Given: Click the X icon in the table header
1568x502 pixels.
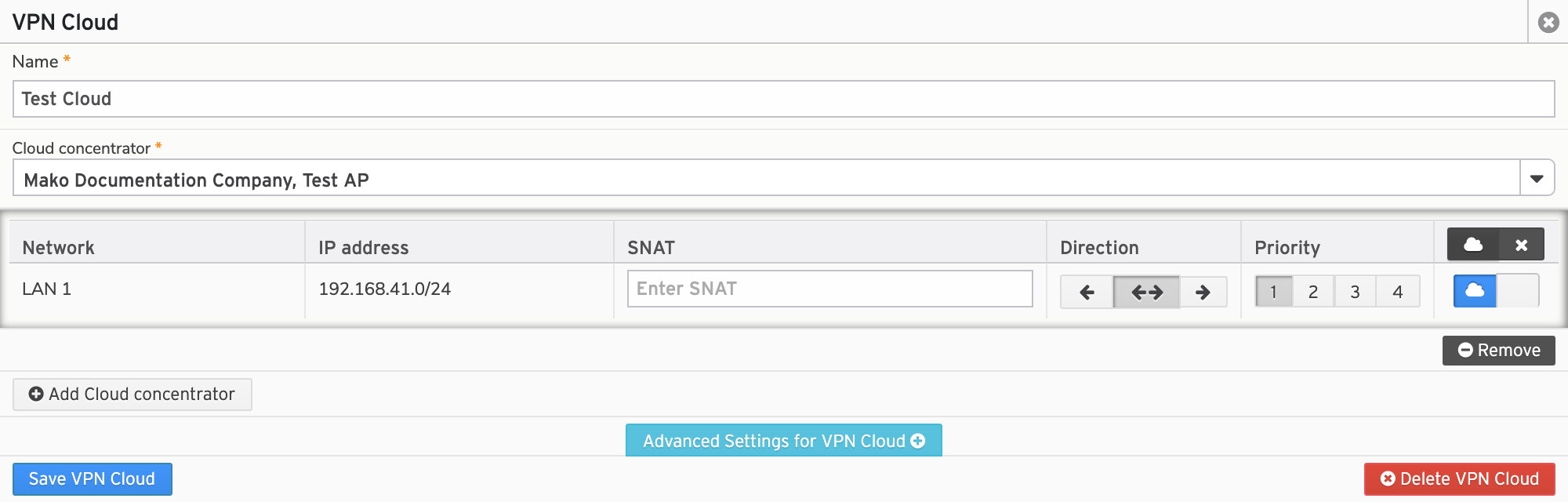Looking at the screenshot, I should point(1520,245).
